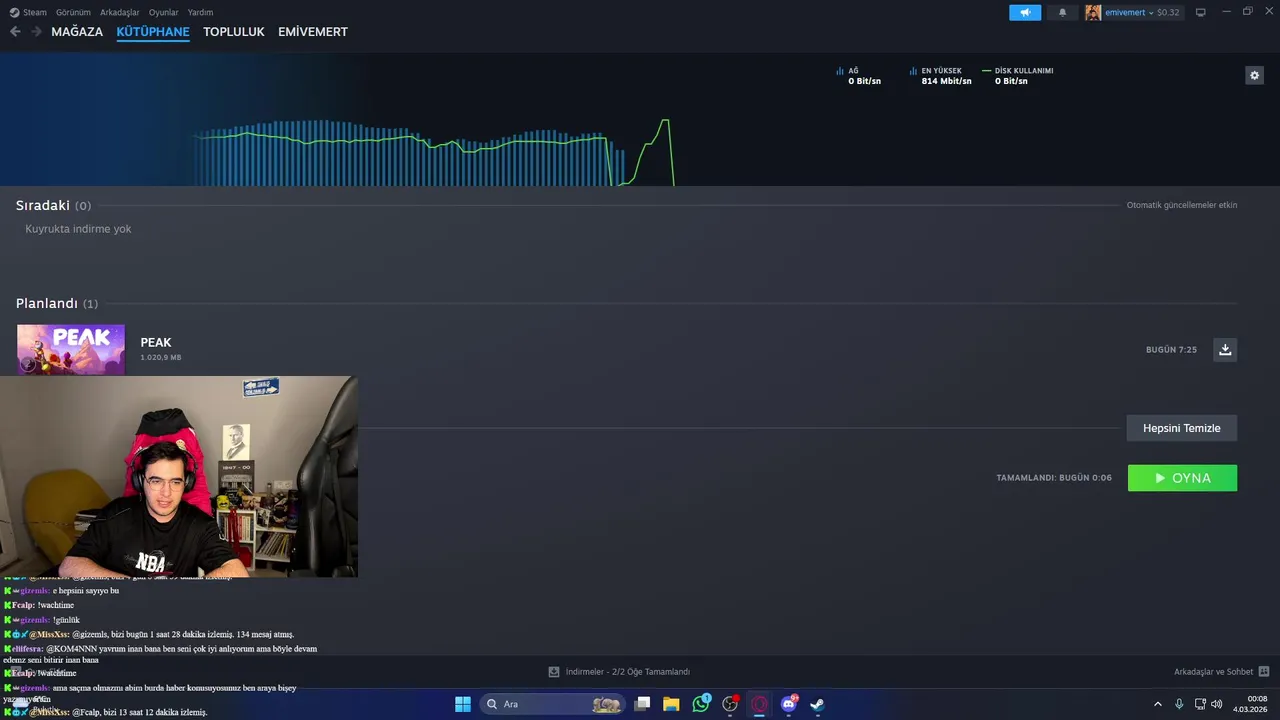The height and width of the screenshot is (720, 1280).
Task: Open download settings gear icon
Action: 1254,75
